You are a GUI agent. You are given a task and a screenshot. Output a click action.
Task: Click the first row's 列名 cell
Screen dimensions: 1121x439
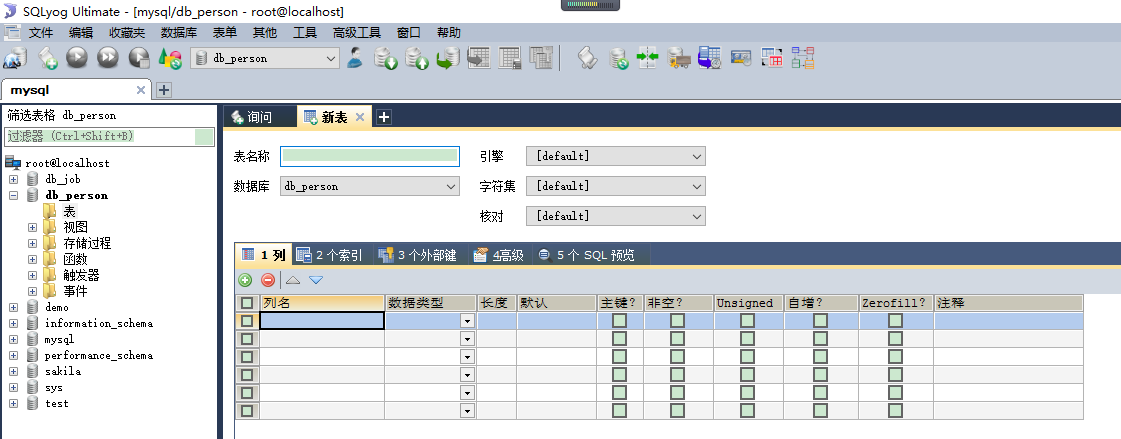(x=322, y=321)
